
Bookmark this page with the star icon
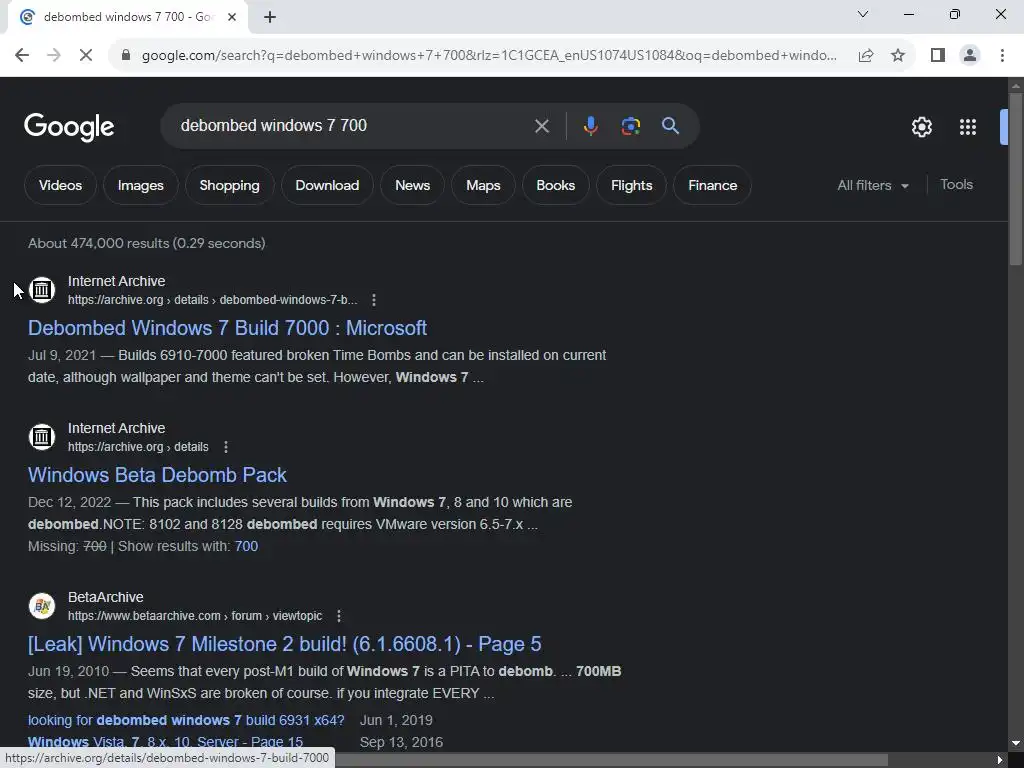(x=898, y=55)
